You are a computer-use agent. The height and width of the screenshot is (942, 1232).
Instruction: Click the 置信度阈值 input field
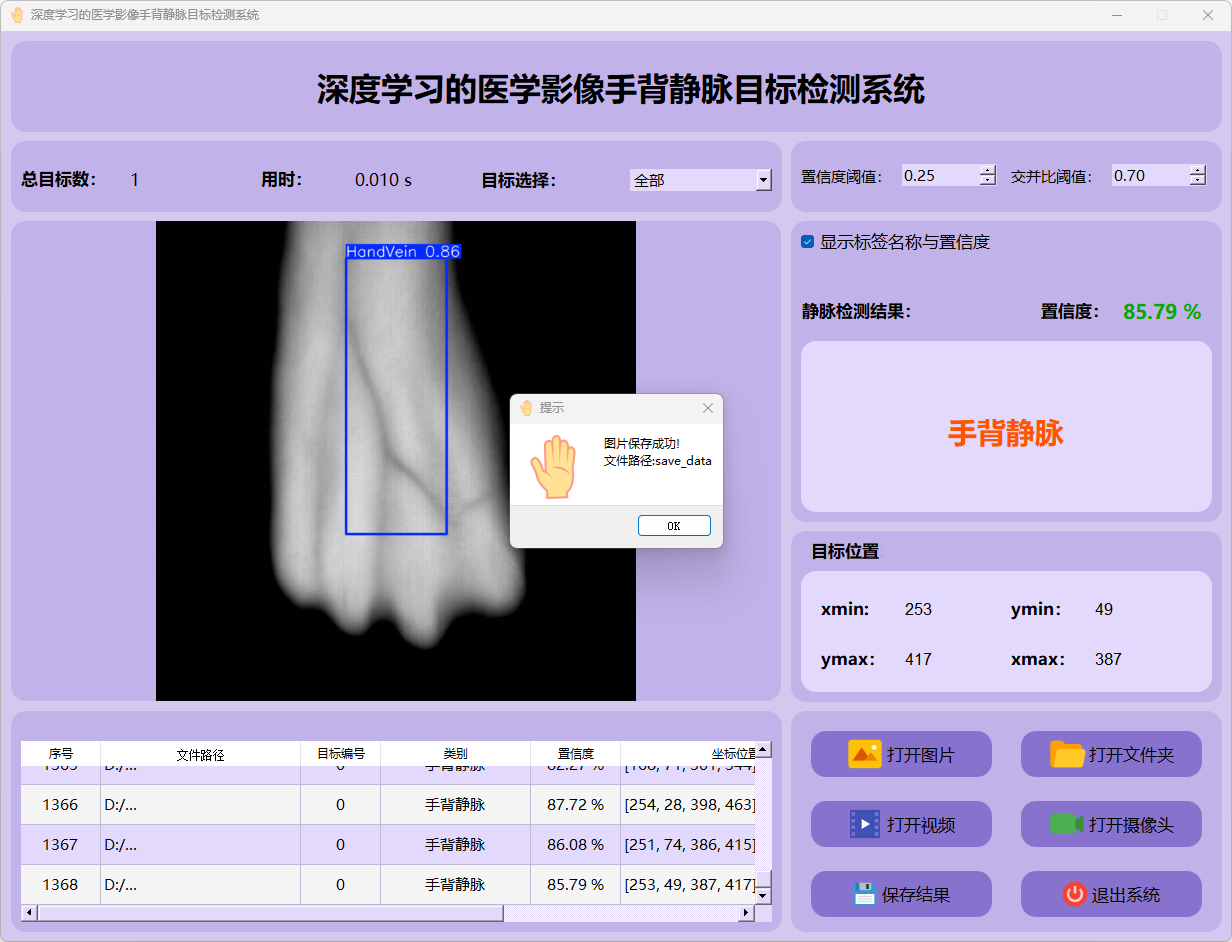click(938, 176)
